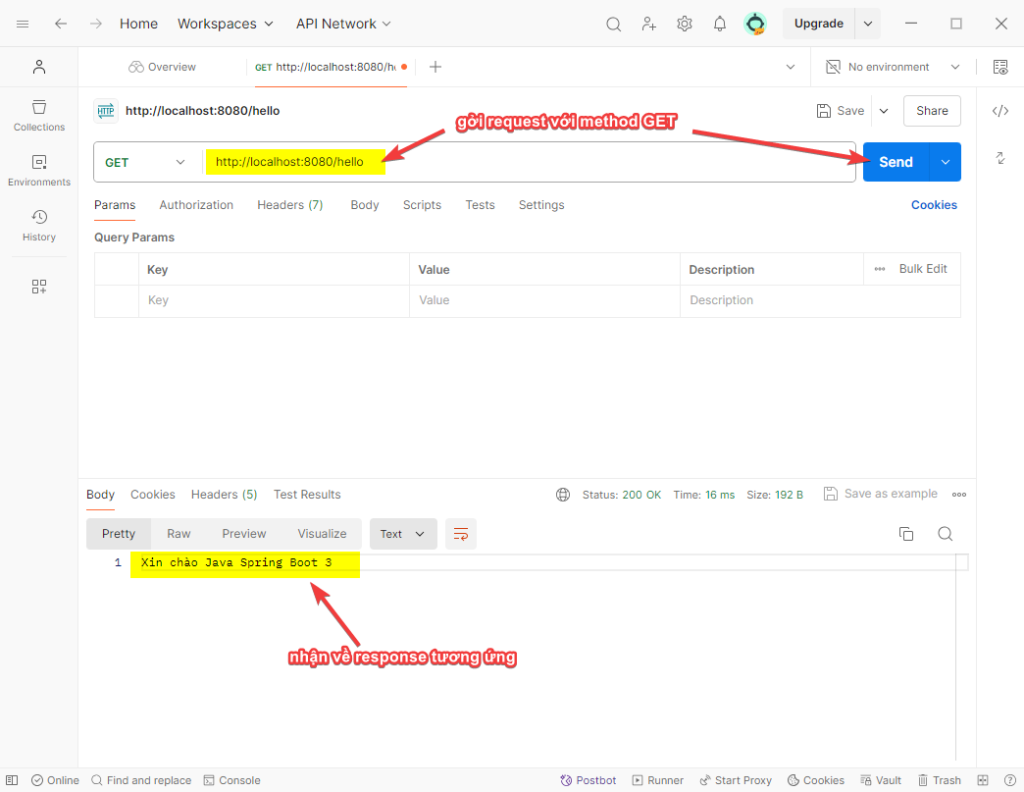Open the History sidebar panel
This screenshot has width=1024, height=792.
tap(39, 225)
